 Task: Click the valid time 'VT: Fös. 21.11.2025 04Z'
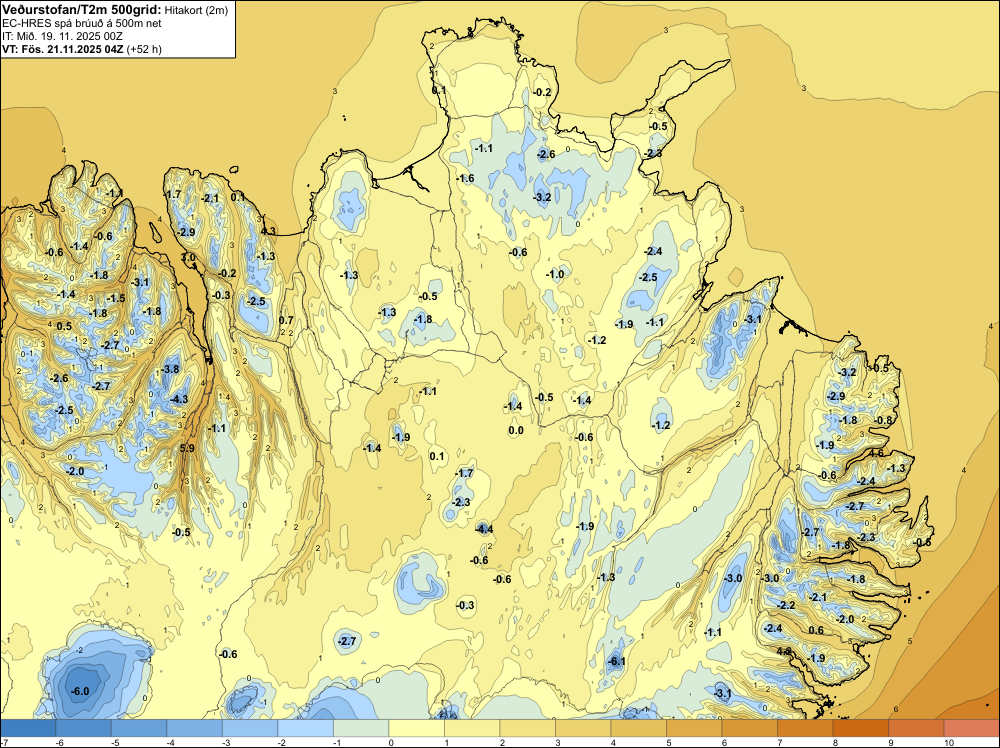[62, 49]
